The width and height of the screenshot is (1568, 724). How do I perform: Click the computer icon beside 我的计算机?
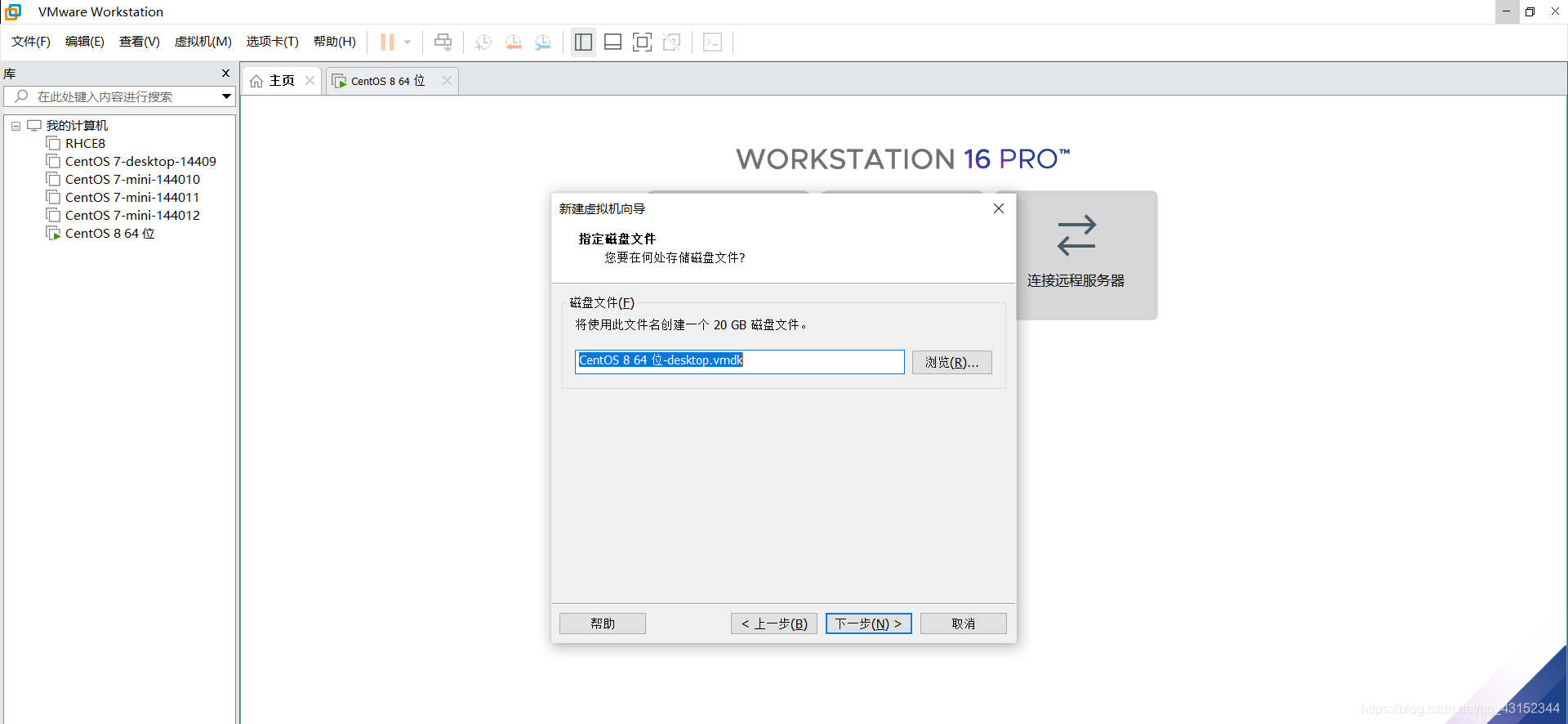[x=34, y=126]
